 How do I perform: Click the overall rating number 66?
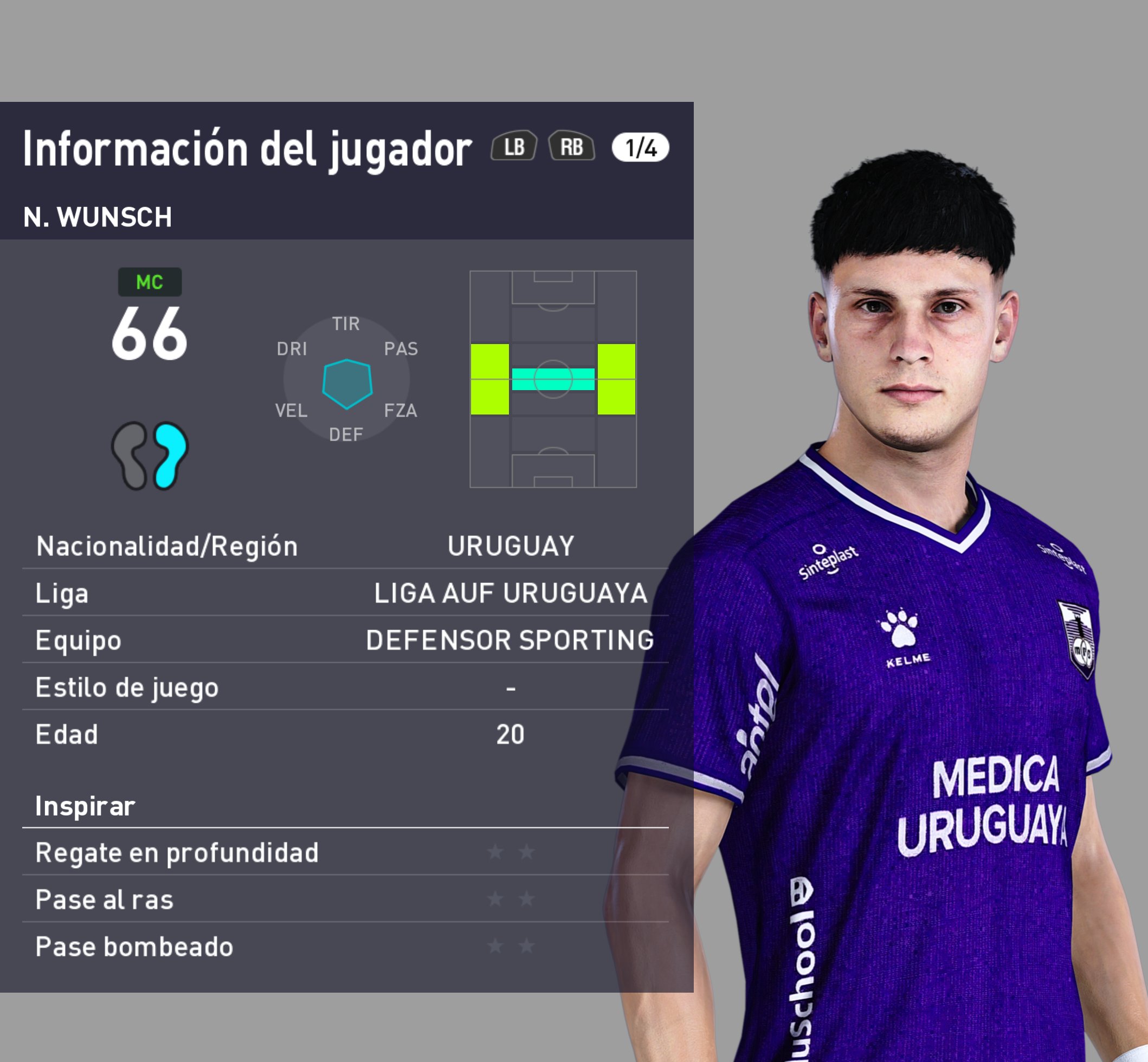point(150,333)
